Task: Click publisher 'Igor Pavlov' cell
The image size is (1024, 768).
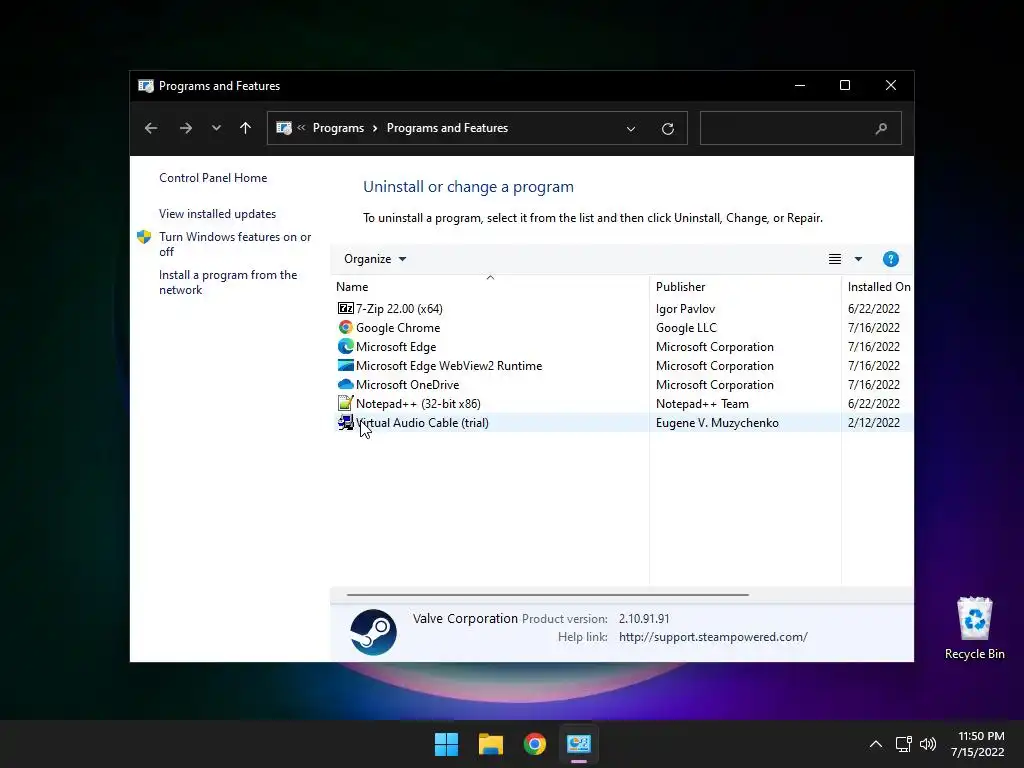Action: tap(685, 309)
